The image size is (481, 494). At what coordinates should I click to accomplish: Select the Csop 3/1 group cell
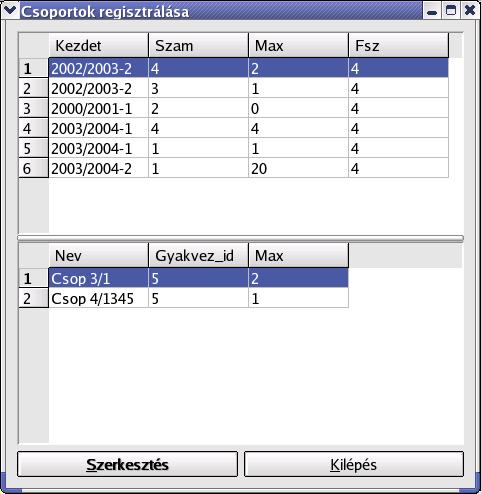coord(99,278)
